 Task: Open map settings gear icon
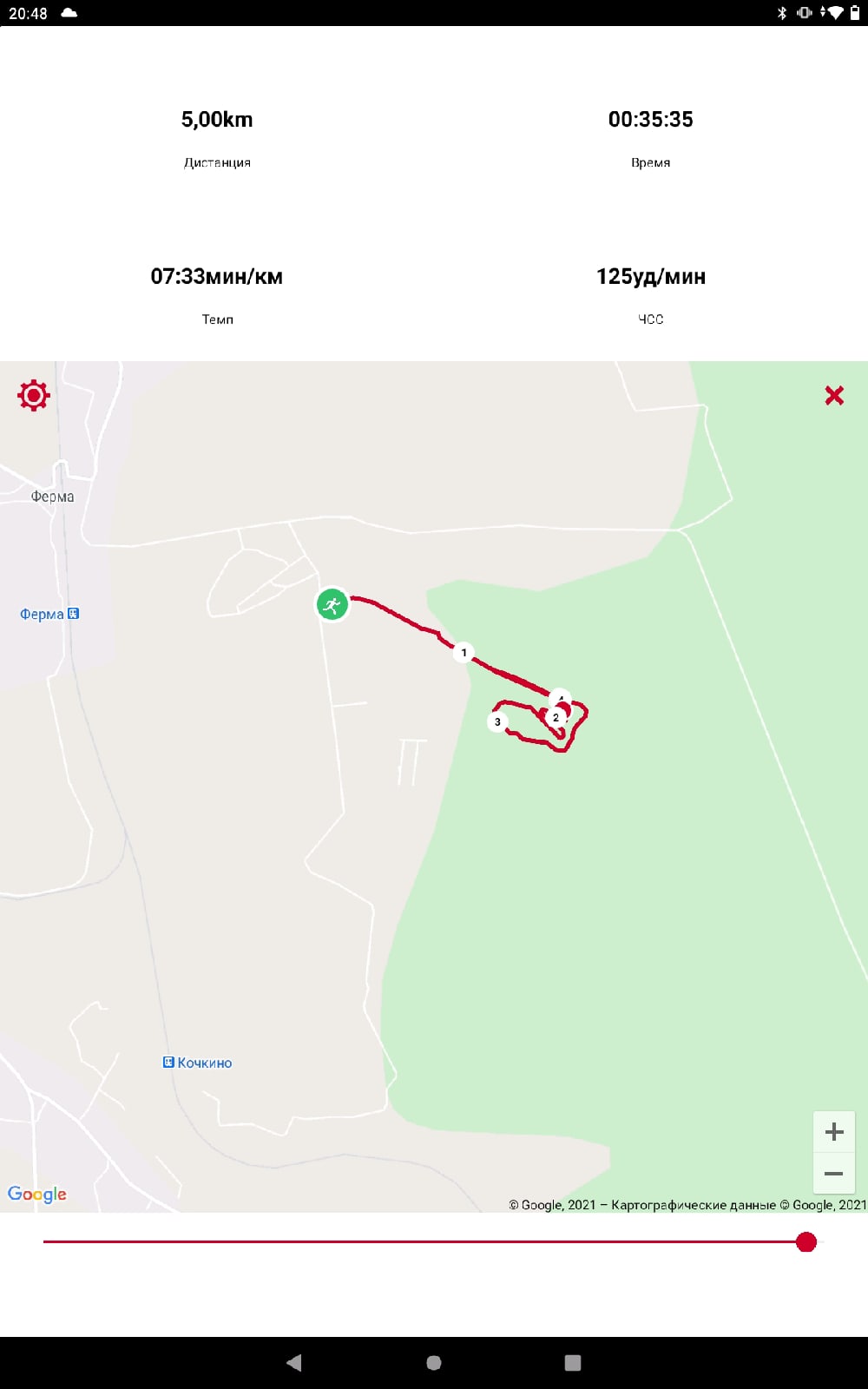tap(34, 395)
